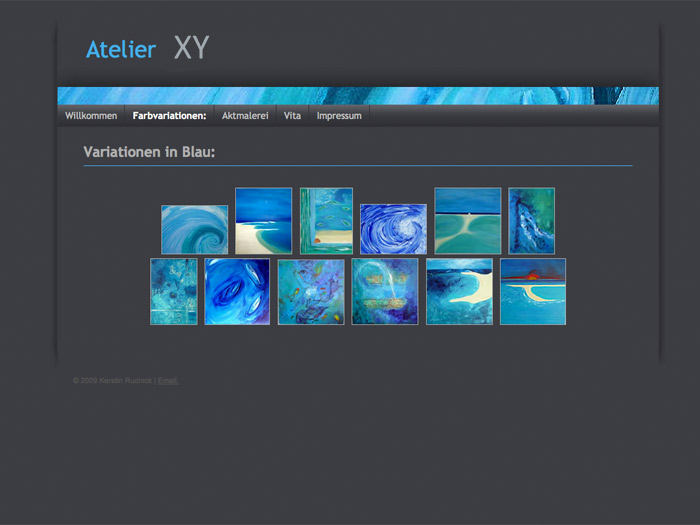Click the blue painted banner image

coord(358,96)
